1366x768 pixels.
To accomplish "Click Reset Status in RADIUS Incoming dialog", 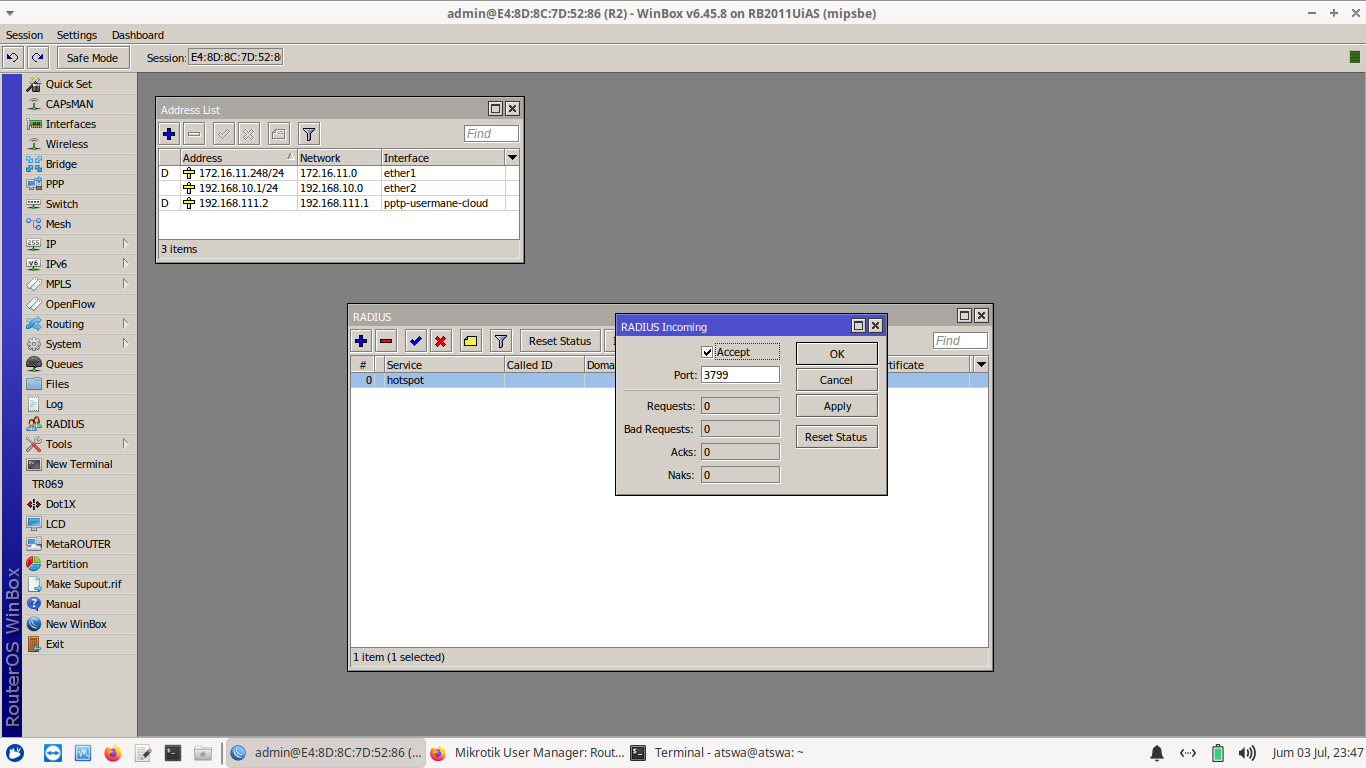I will tap(837, 437).
